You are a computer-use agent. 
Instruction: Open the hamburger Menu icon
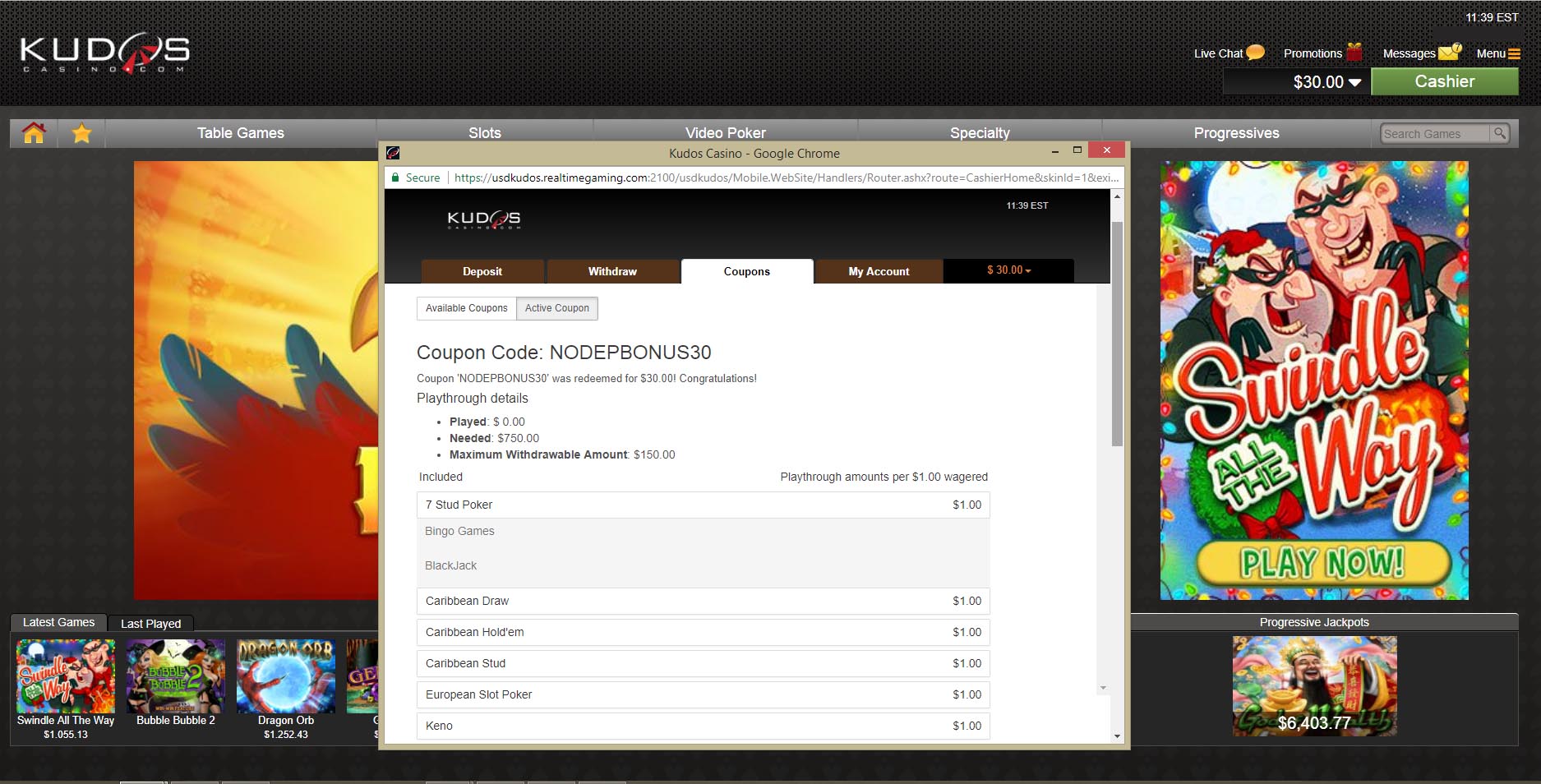click(1514, 53)
